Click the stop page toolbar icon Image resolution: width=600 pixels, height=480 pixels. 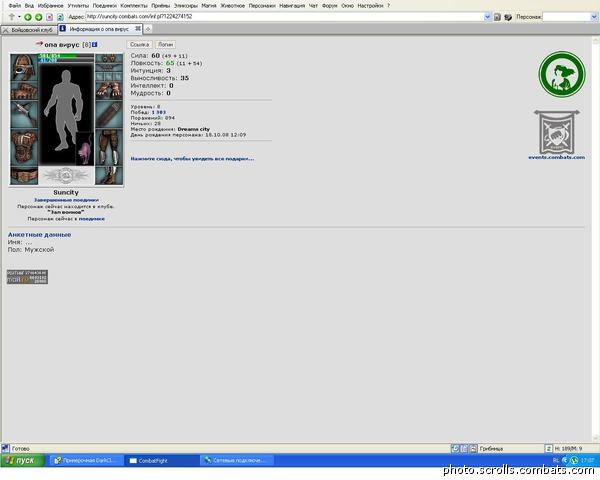[49, 17]
